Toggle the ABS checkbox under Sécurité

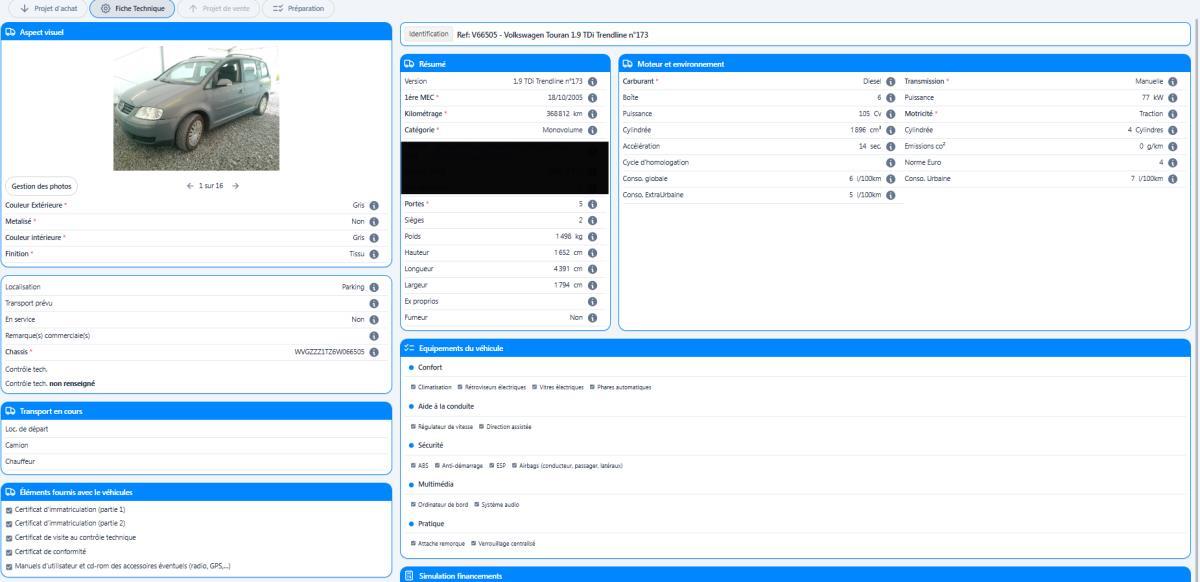coord(413,465)
